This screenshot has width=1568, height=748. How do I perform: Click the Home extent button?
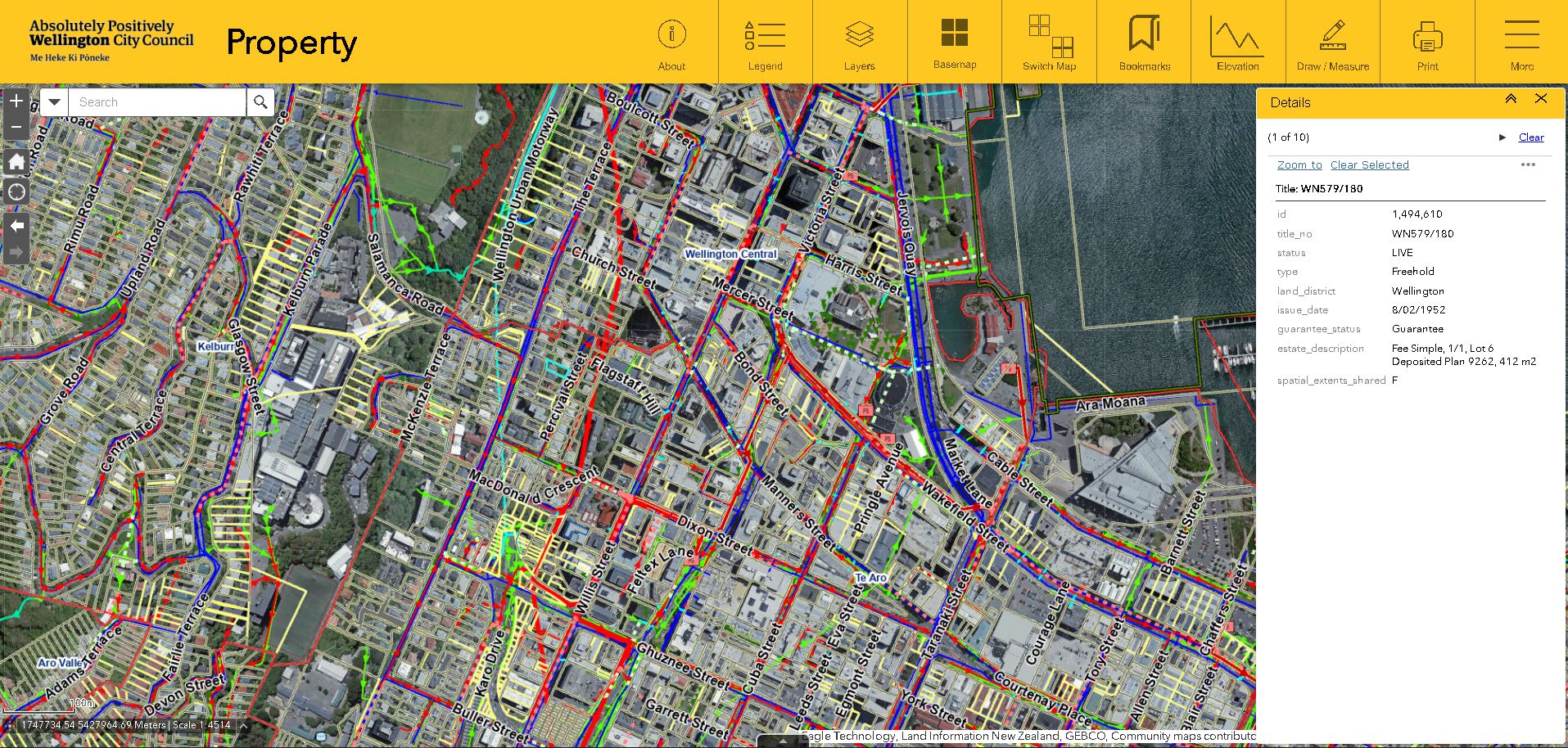pyautogui.click(x=16, y=161)
